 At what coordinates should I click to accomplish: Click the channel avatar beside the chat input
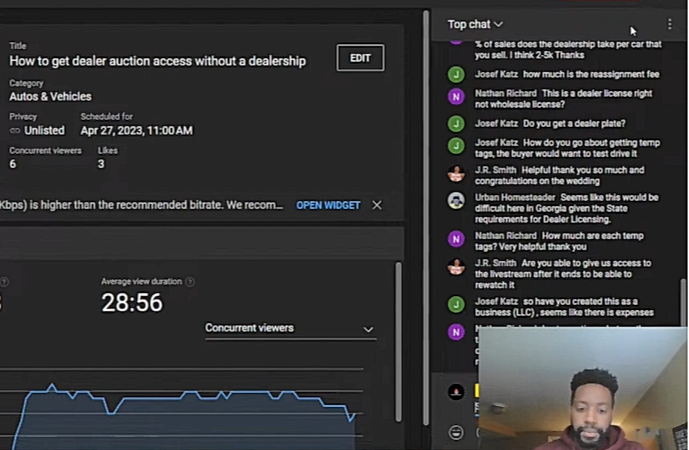pyautogui.click(x=456, y=392)
